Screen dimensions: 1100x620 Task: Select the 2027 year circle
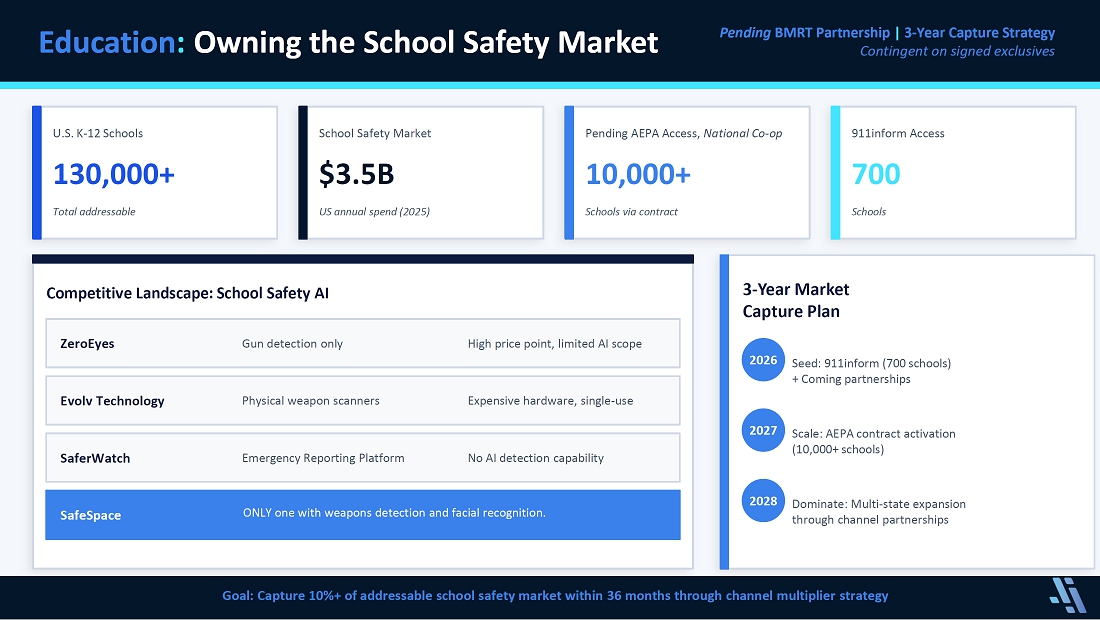tap(763, 430)
